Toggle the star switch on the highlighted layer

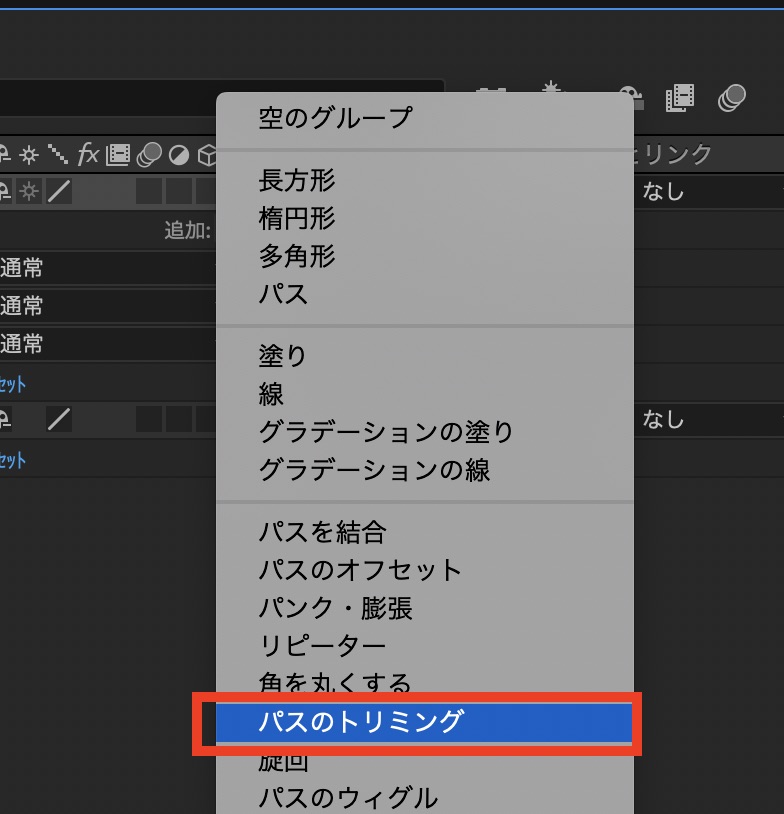click(29, 192)
